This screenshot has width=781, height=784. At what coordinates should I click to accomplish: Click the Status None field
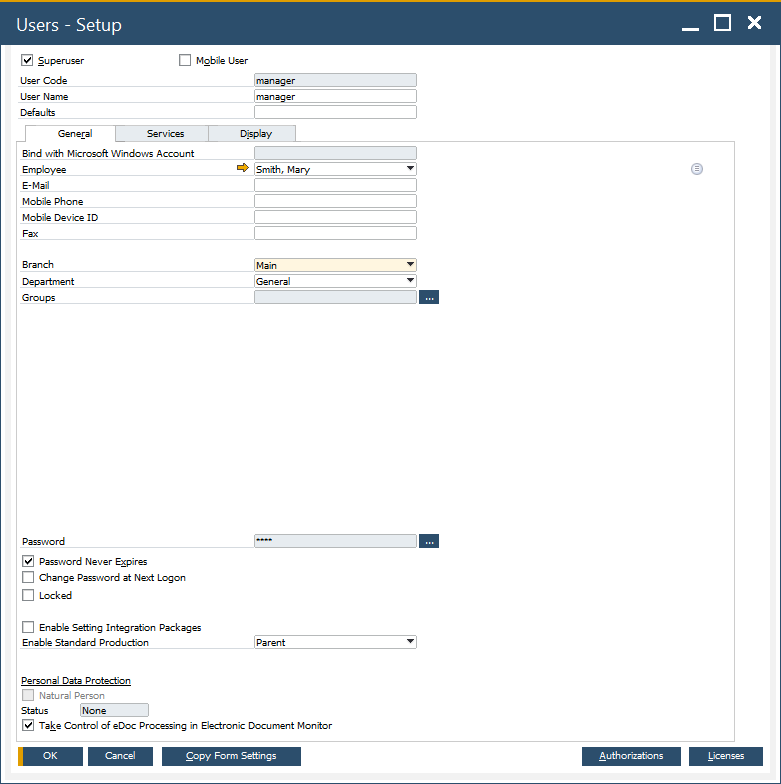point(114,710)
